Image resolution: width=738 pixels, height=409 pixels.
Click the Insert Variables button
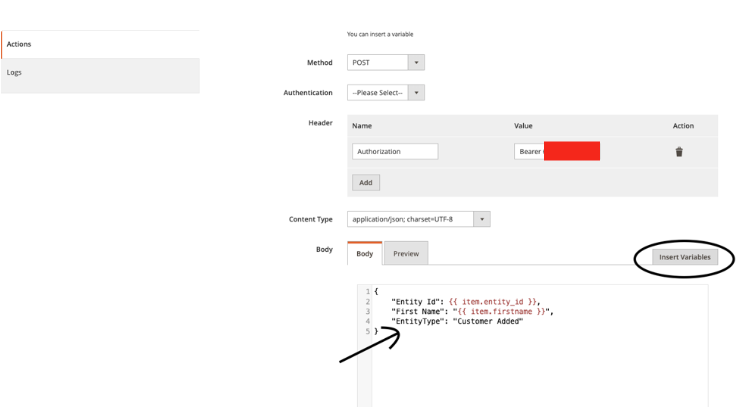pos(685,257)
